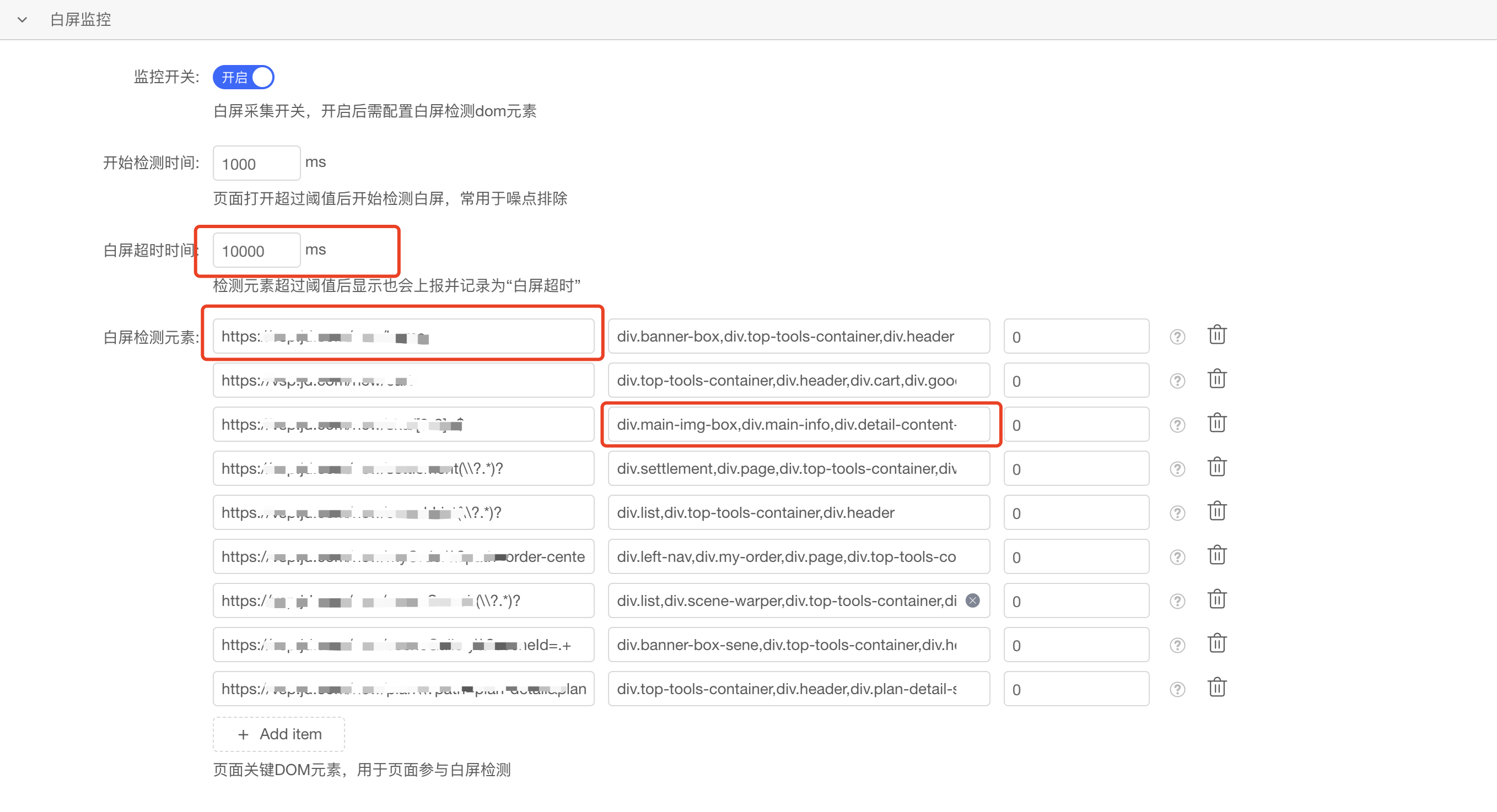Remove the div.plan-detail row with trash icon
This screenshot has width=1497, height=812.
(x=1216, y=688)
